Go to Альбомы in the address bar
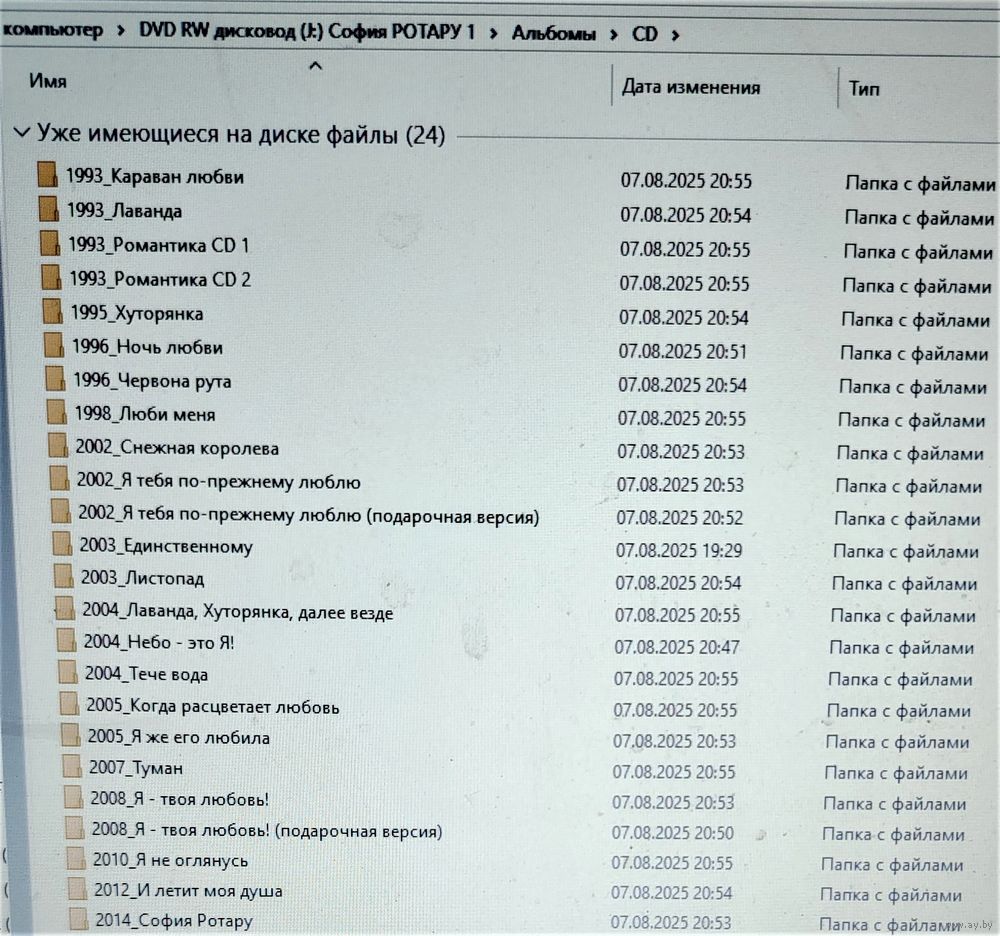Image resolution: width=1000 pixels, height=936 pixels. [x=554, y=33]
